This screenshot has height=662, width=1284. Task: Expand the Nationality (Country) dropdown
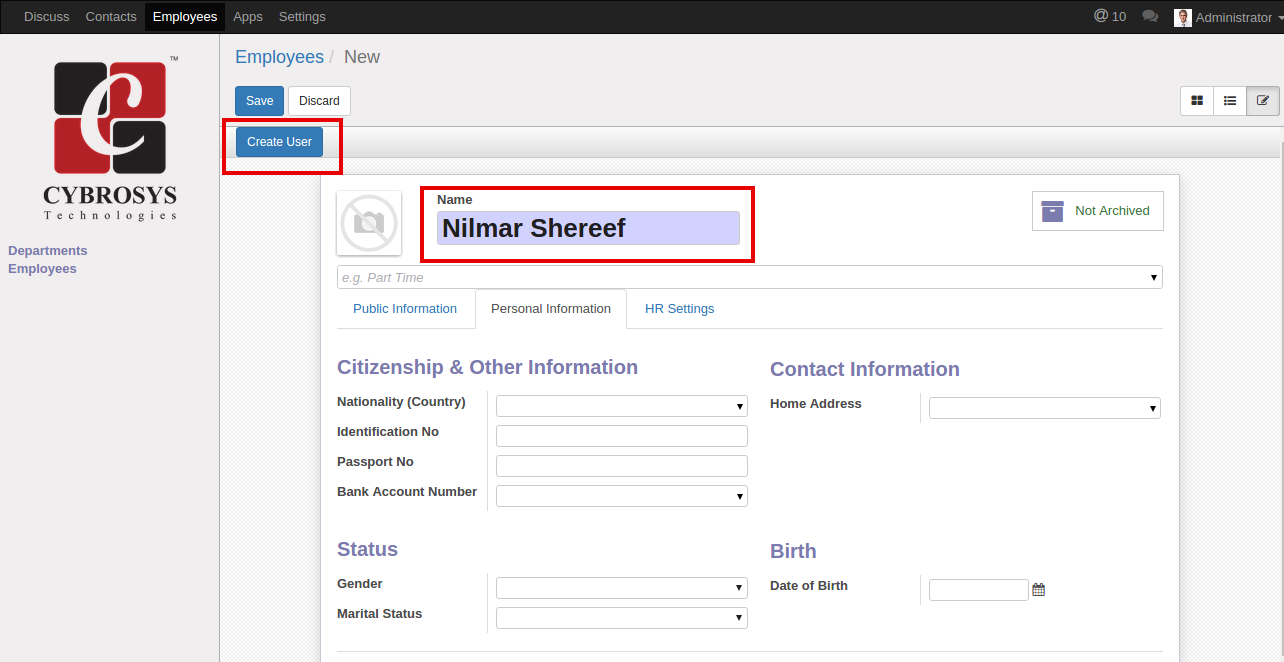click(x=622, y=406)
